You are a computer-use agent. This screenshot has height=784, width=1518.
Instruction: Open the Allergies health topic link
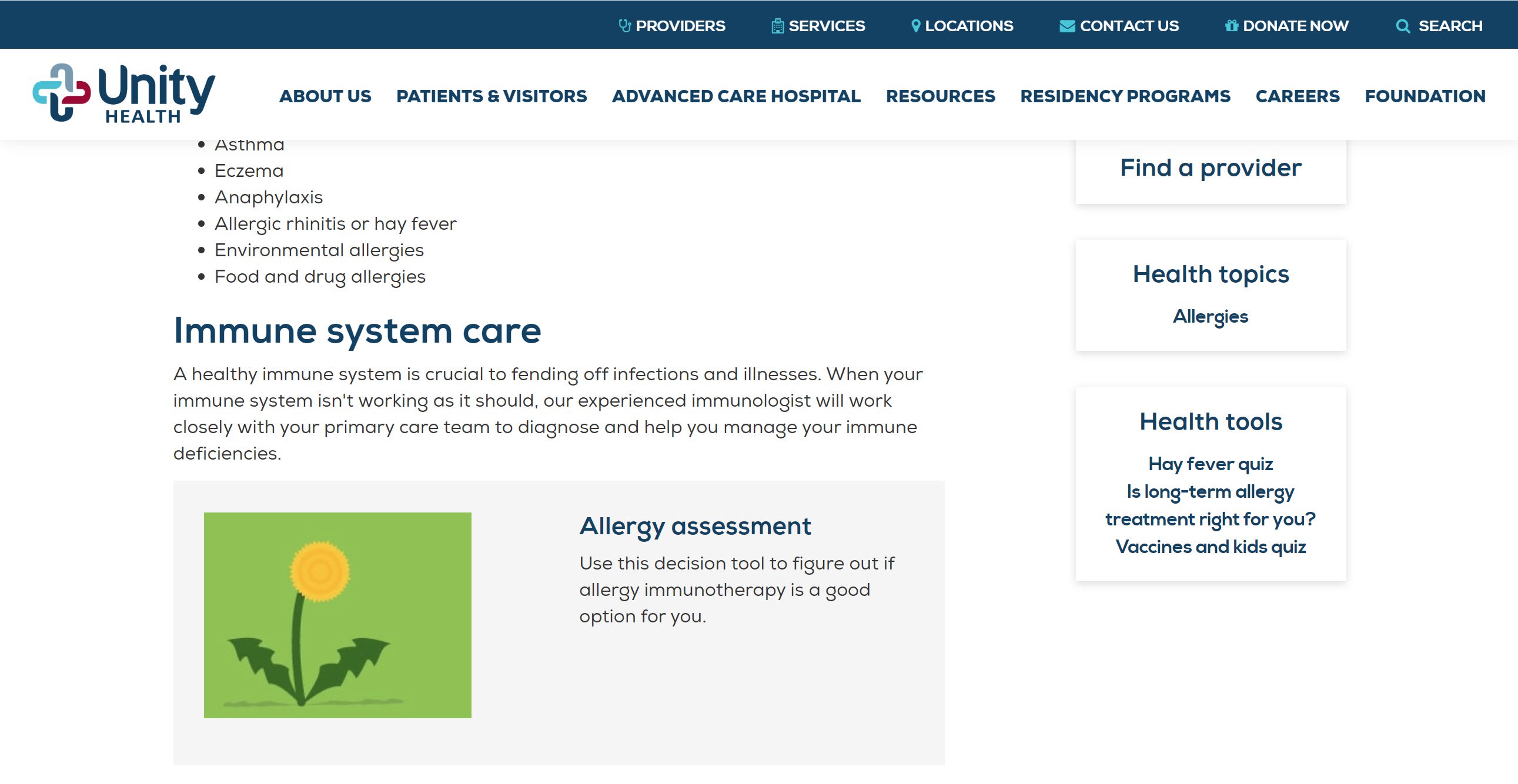(1211, 317)
